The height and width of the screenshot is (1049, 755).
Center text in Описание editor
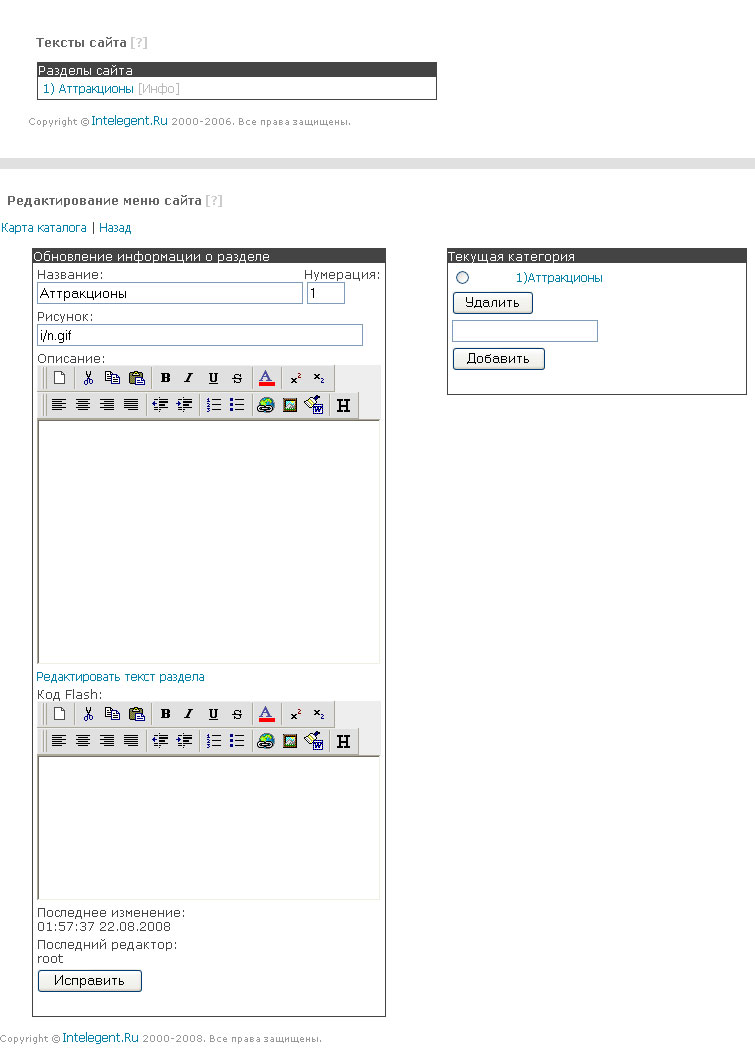pos(83,405)
